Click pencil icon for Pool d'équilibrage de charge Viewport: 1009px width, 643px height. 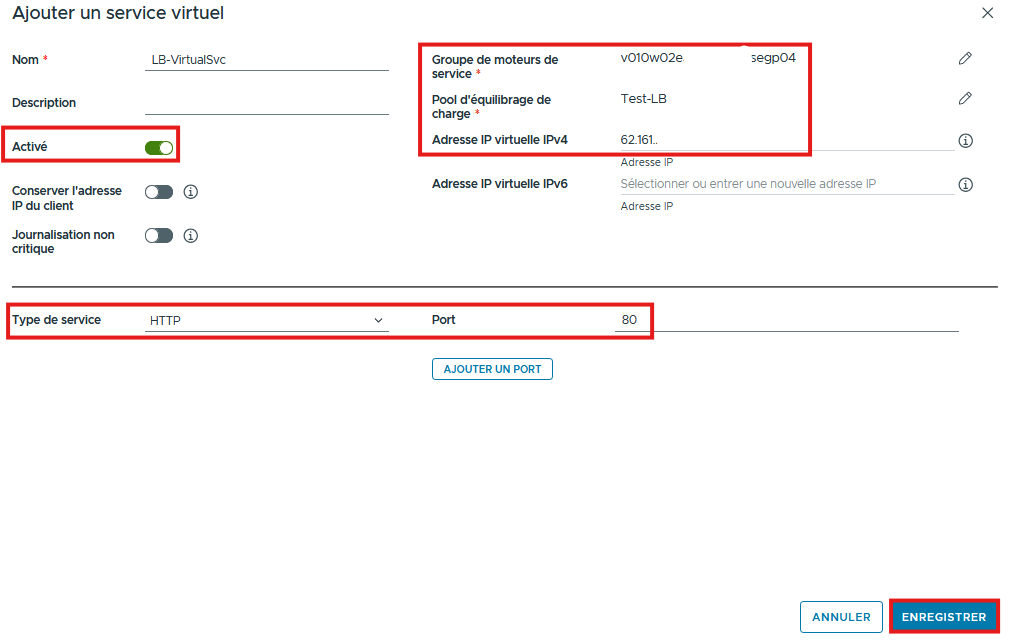point(964,98)
